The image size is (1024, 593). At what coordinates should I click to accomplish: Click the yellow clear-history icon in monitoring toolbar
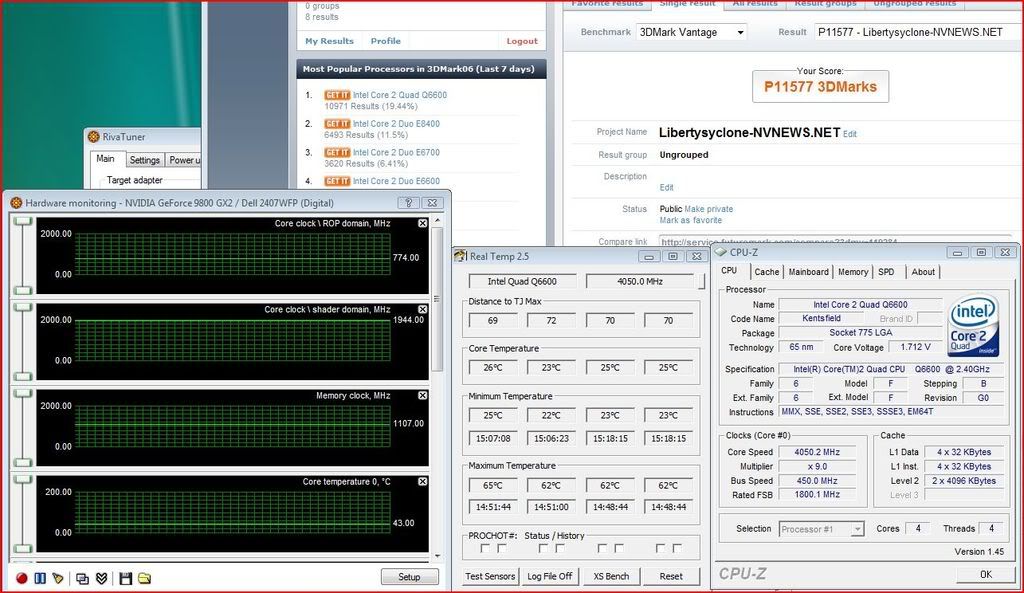(x=58, y=578)
